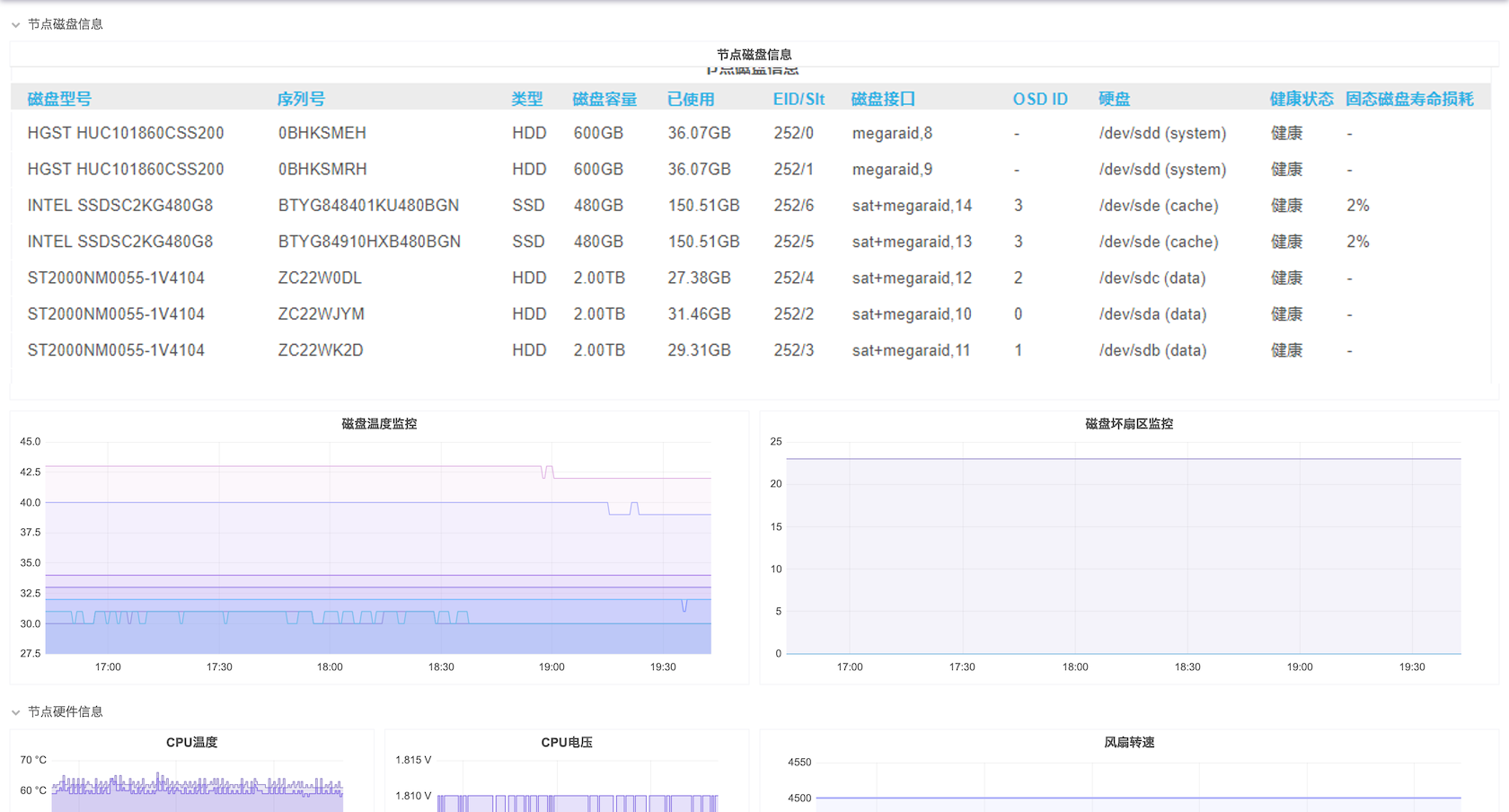Sort table by EID/Slt column header
The width and height of the screenshot is (1509, 812).
click(x=799, y=99)
